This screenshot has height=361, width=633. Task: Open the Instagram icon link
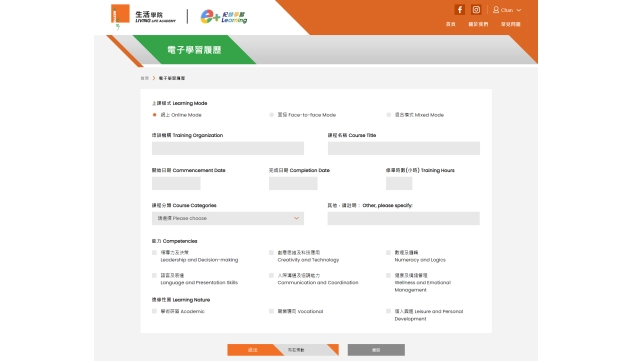[x=476, y=10]
